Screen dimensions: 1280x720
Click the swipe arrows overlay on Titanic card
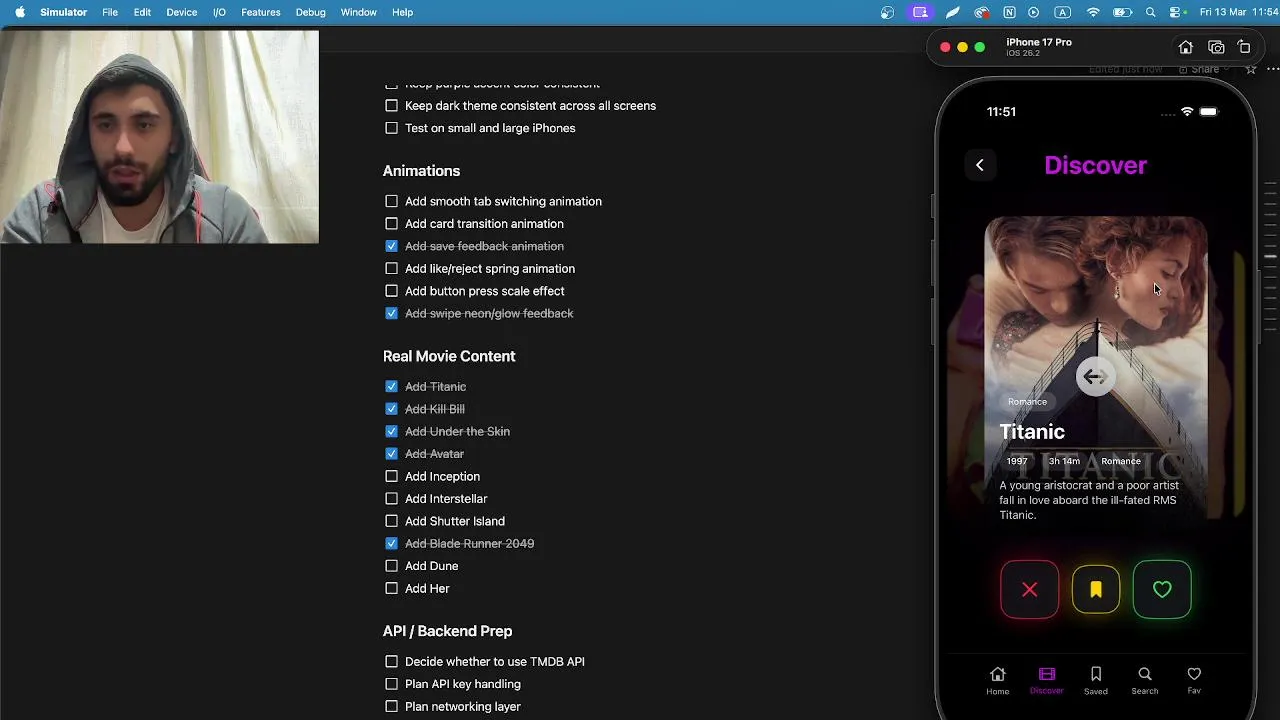point(1096,377)
